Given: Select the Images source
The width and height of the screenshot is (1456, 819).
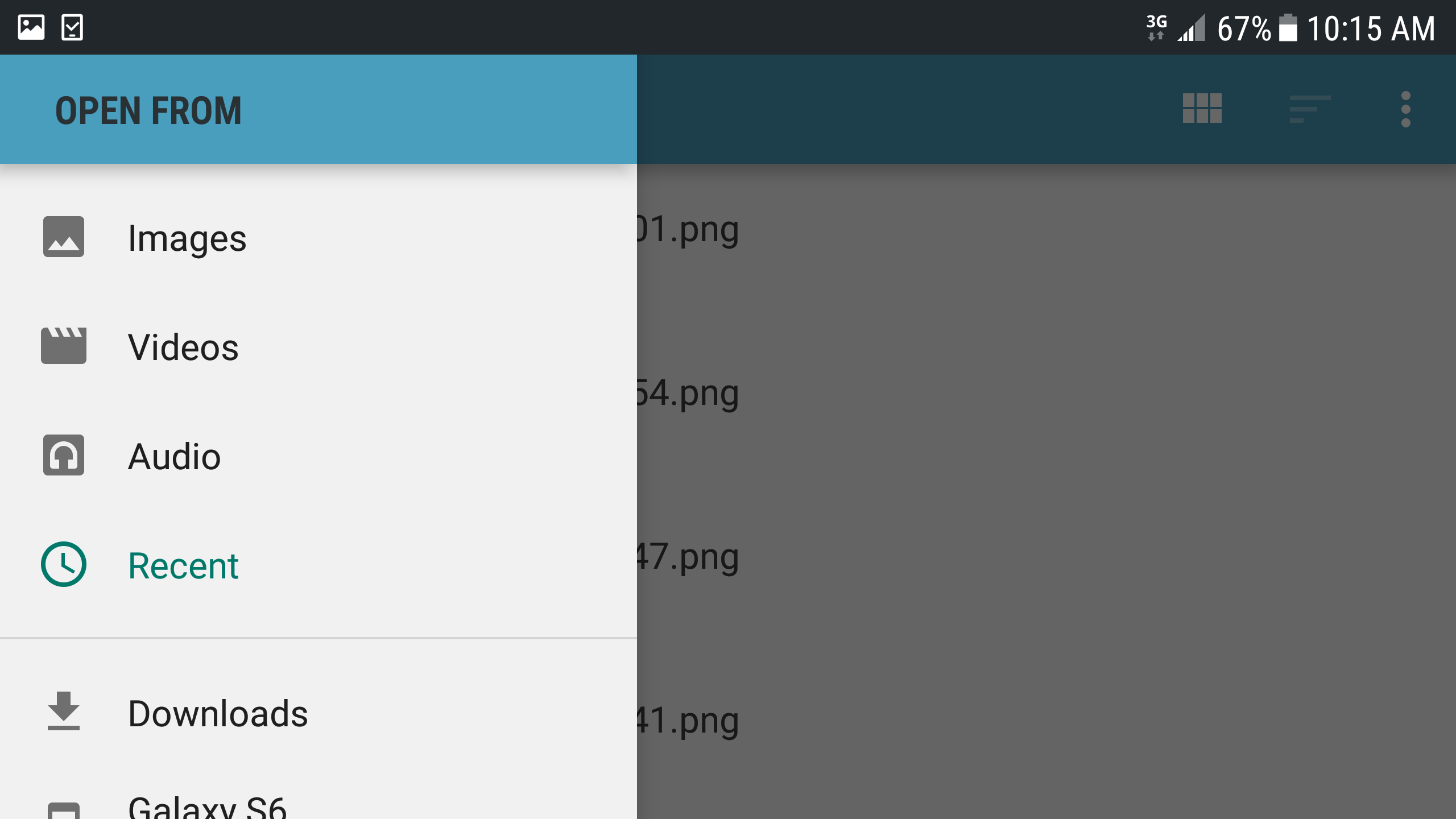Looking at the screenshot, I should coord(318,238).
